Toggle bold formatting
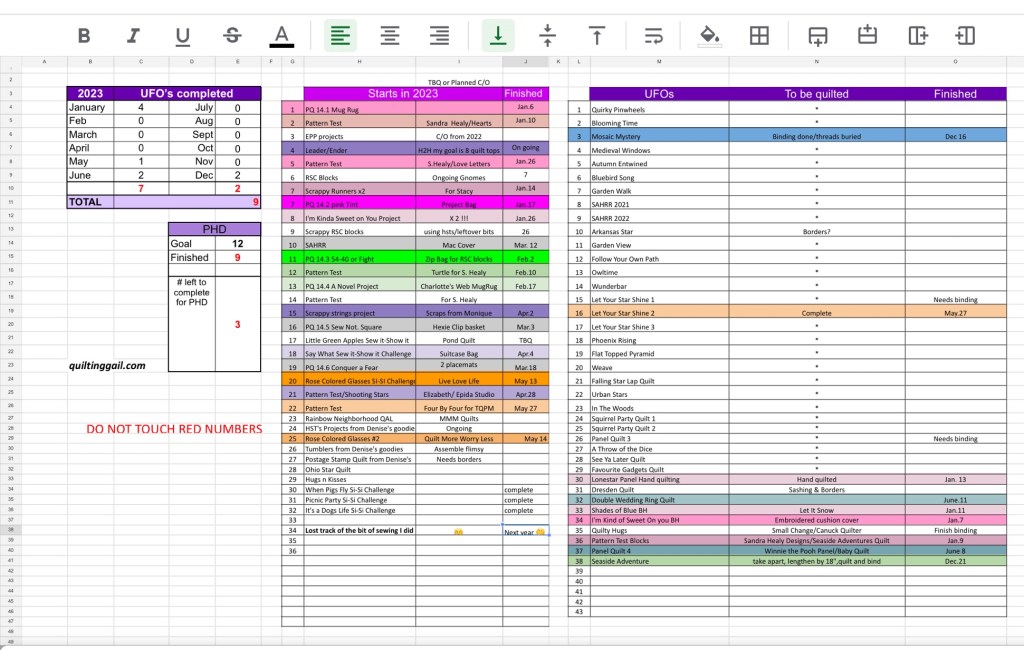 coord(84,36)
